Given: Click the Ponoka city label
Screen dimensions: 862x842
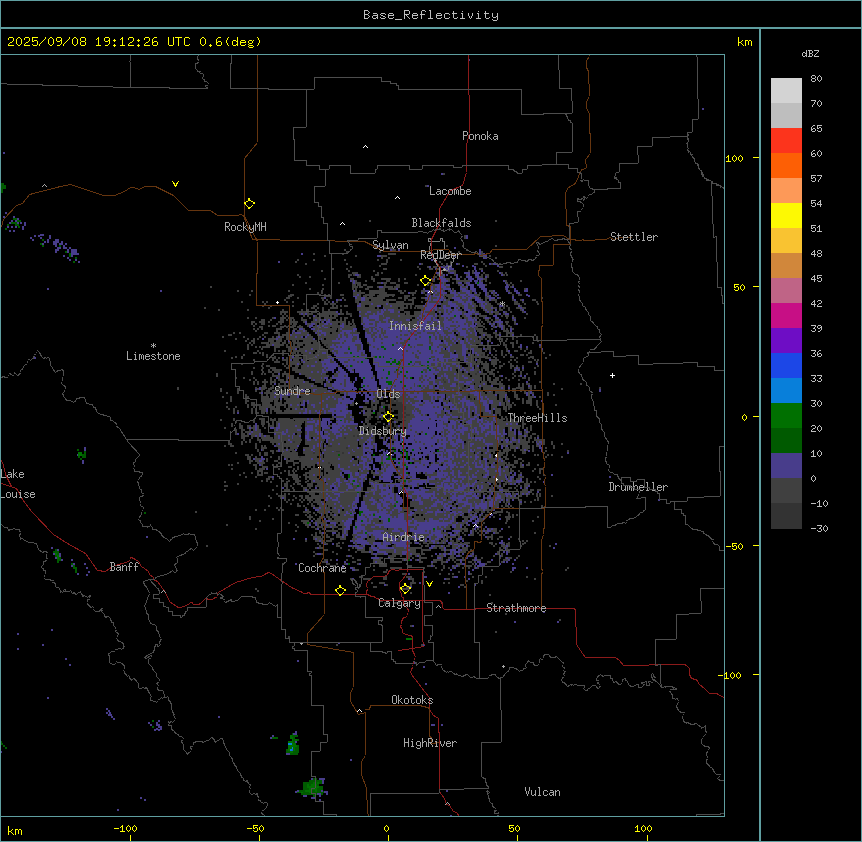Looking at the screenshot, I should tap(480, 136).
